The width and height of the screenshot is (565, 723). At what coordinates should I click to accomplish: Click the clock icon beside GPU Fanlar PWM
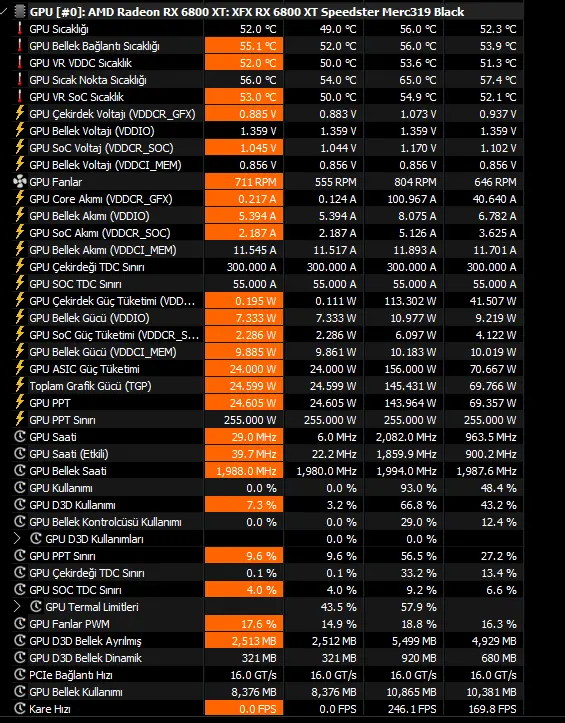19,624
